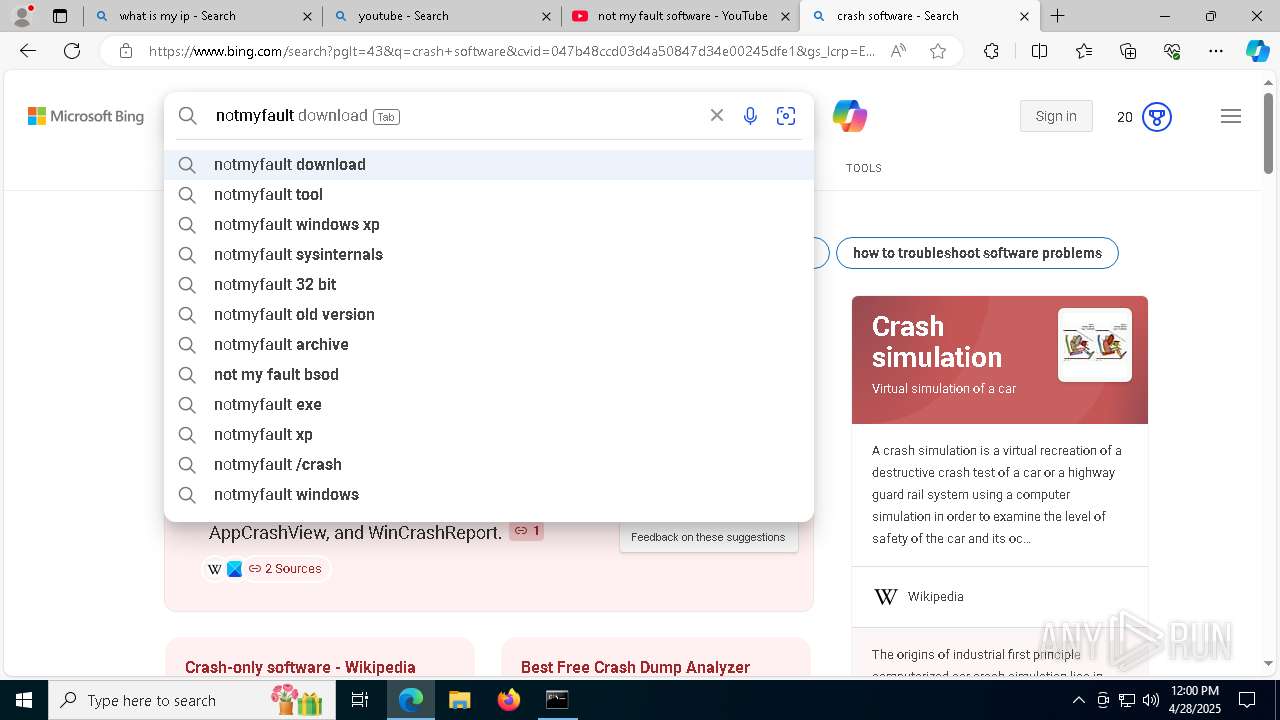Open tab actions menu icon
Screen dimensions: 1280x720
point(60,16)
